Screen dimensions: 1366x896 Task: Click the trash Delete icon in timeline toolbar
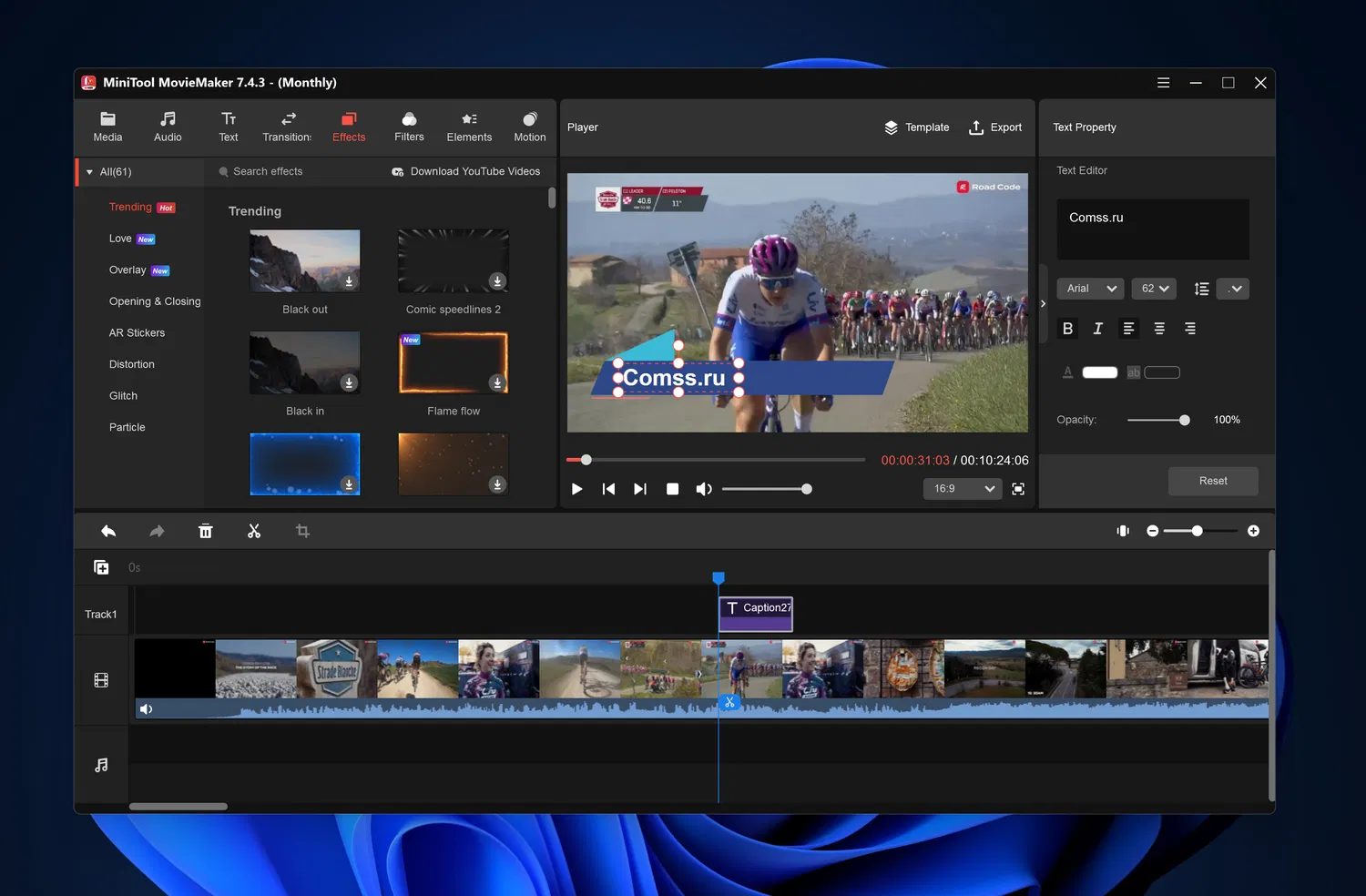[206, 531]
